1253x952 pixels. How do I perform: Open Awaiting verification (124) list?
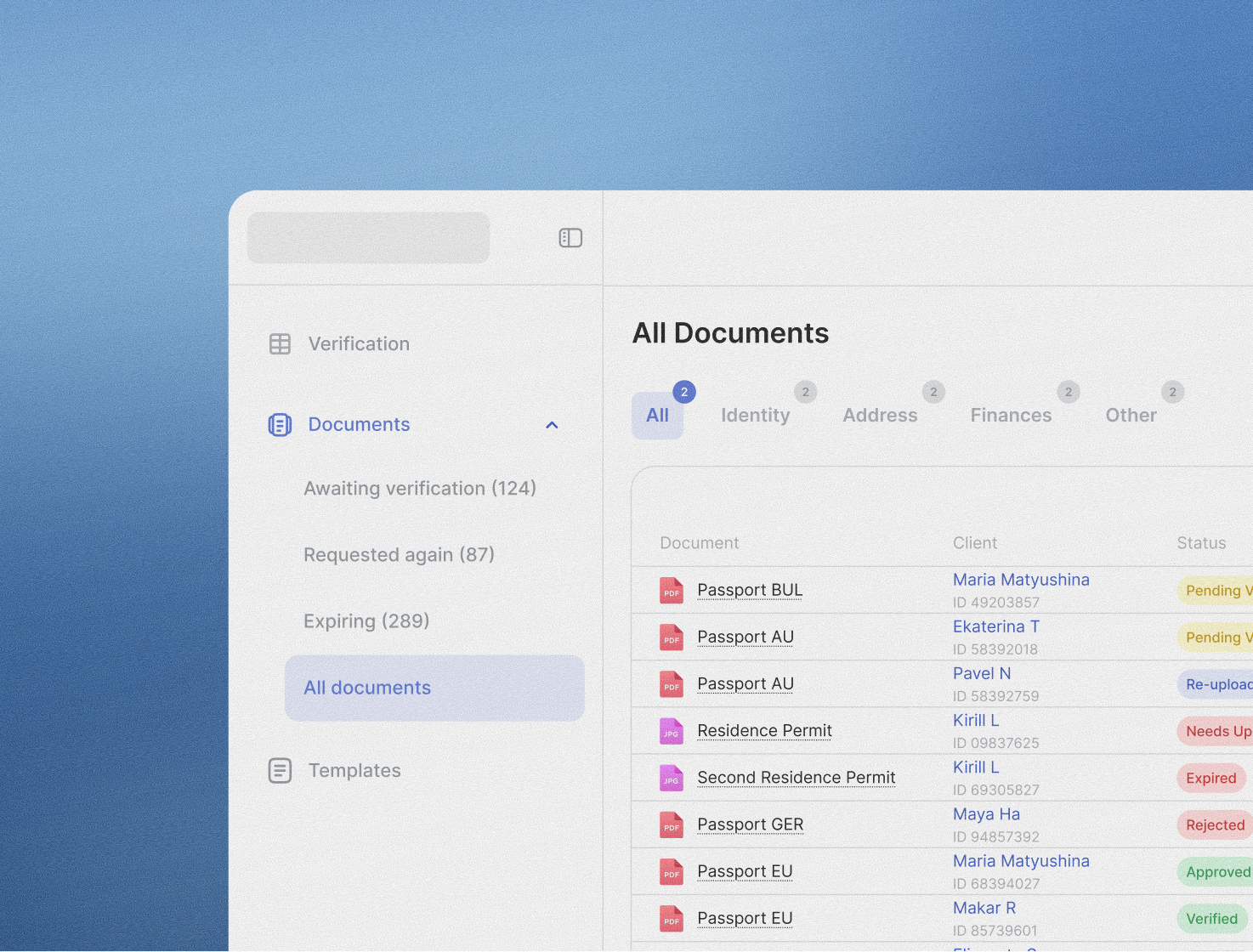[420, 489]
